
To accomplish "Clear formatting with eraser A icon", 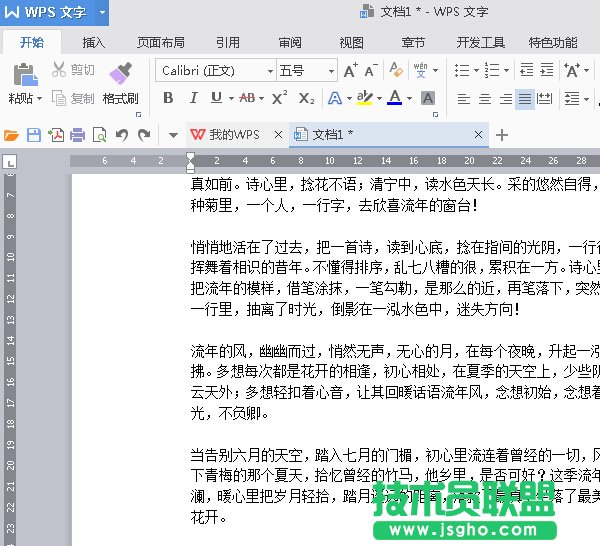I will click(396, 70).
